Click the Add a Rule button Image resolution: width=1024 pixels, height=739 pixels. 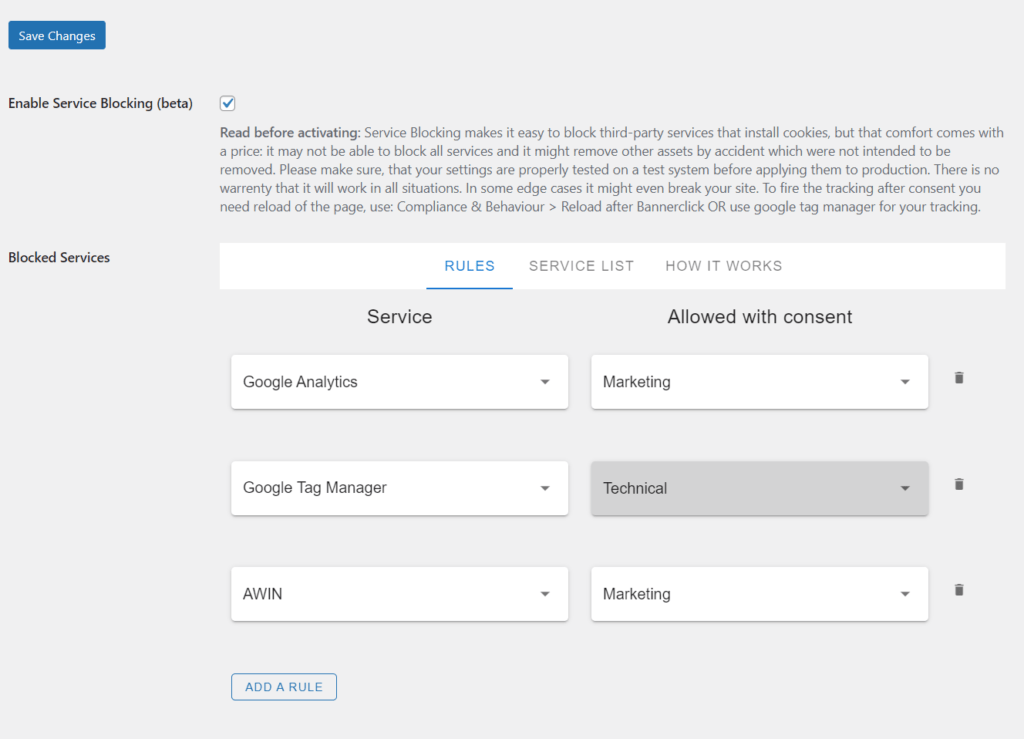[x=284, y=687]
